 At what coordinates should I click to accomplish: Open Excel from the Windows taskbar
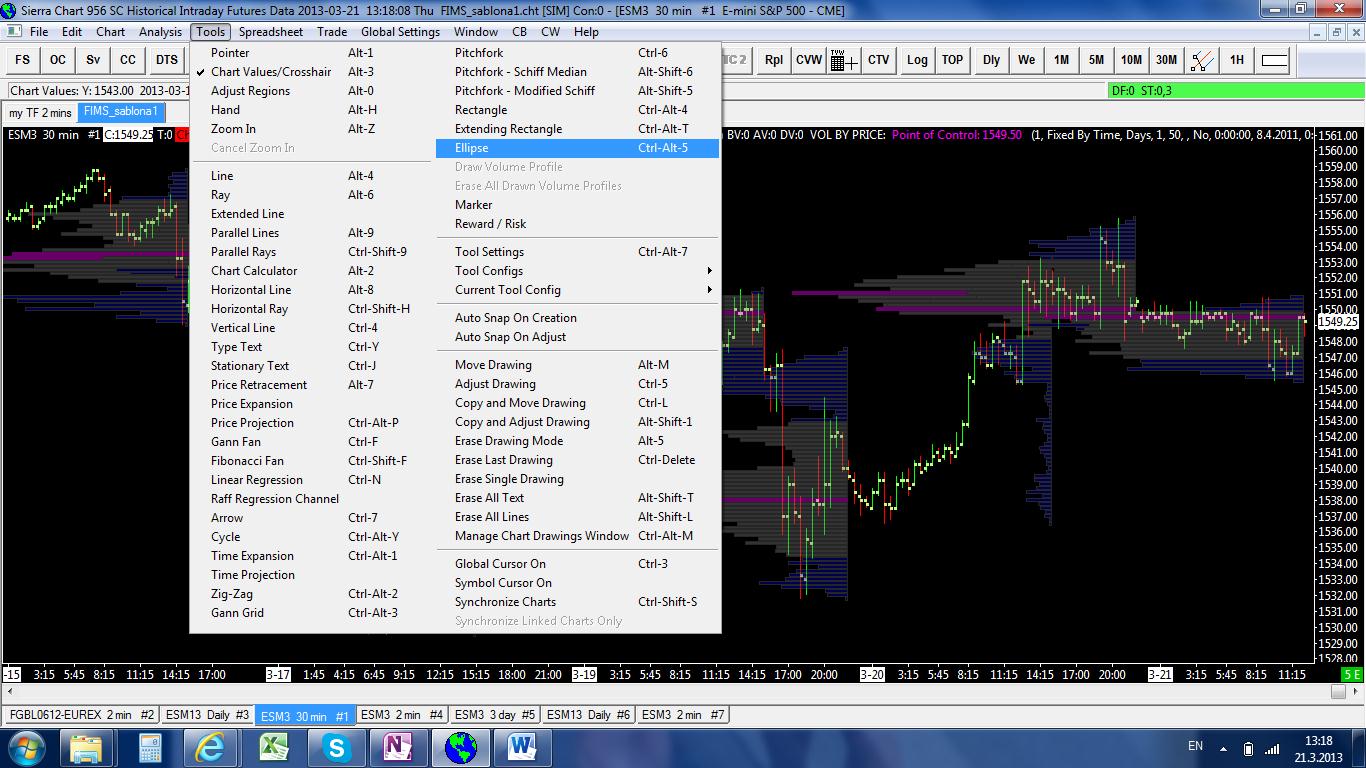tap(274, 747)
